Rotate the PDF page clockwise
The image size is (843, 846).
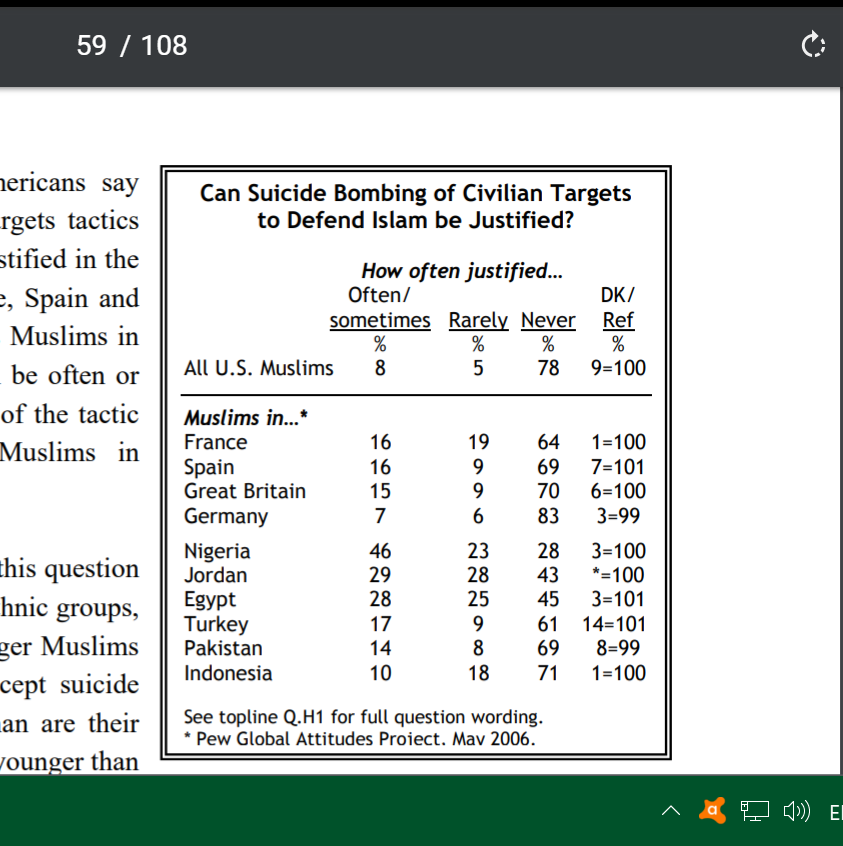[x=813, y=45]
